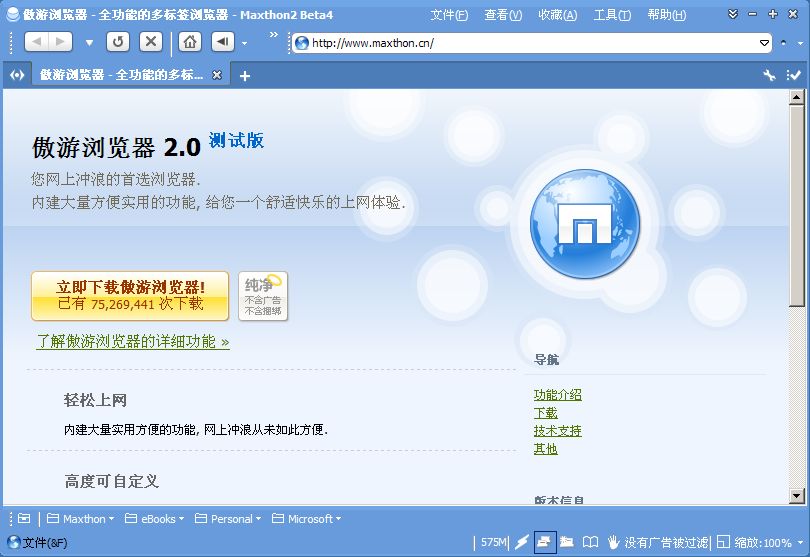Open a new tab with plus button

(245, 76)
